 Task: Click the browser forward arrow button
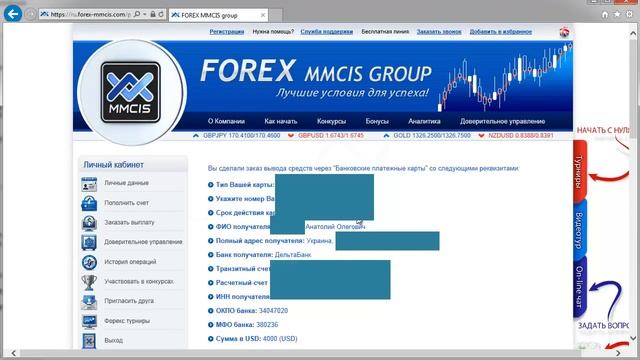tap(31, 14)
